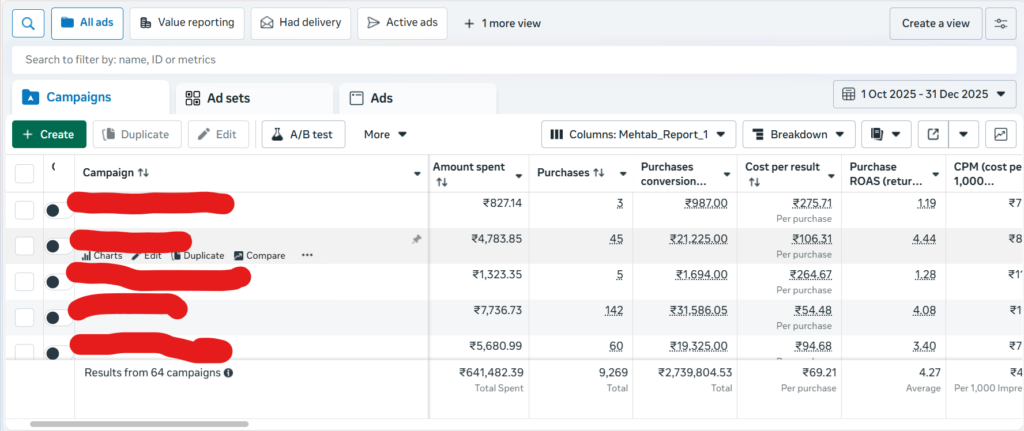
Task: Click Compare in hovered campaign row
Action: point(260,255)
